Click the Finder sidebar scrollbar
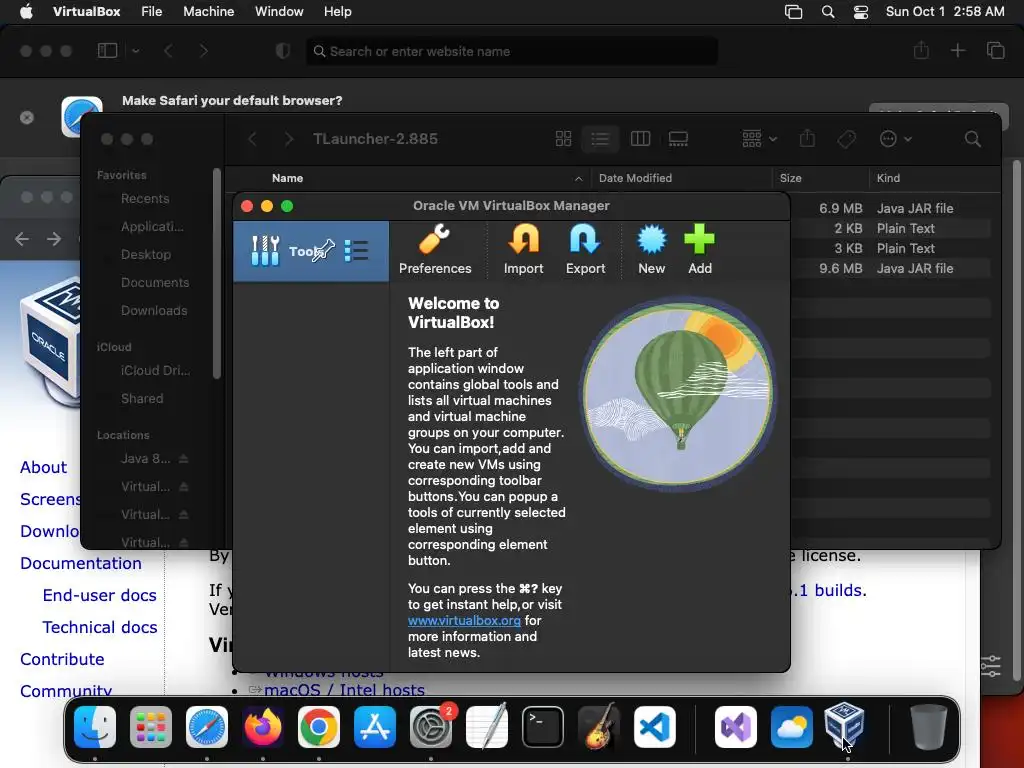Screen dimensions: 1024x768 [x=217, y=273]
